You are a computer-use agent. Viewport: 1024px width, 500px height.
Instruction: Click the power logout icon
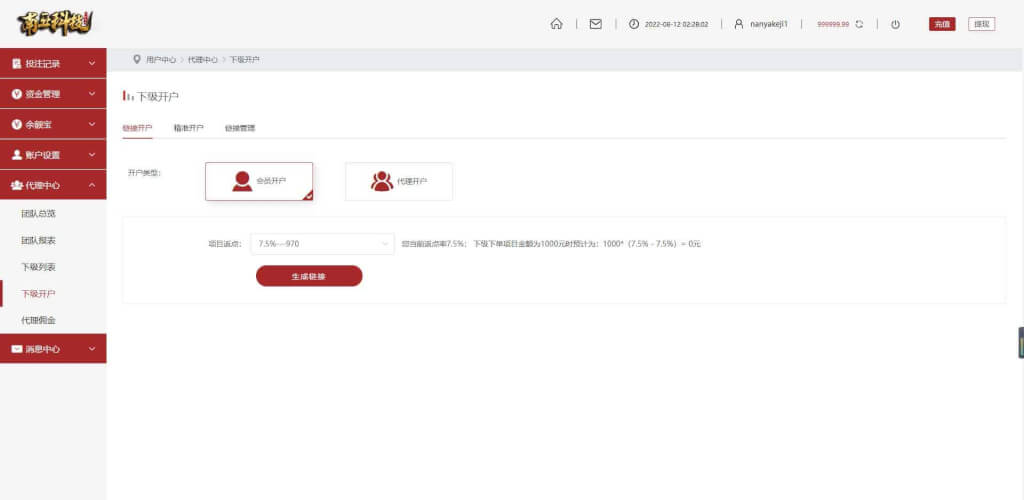(895, 24)
